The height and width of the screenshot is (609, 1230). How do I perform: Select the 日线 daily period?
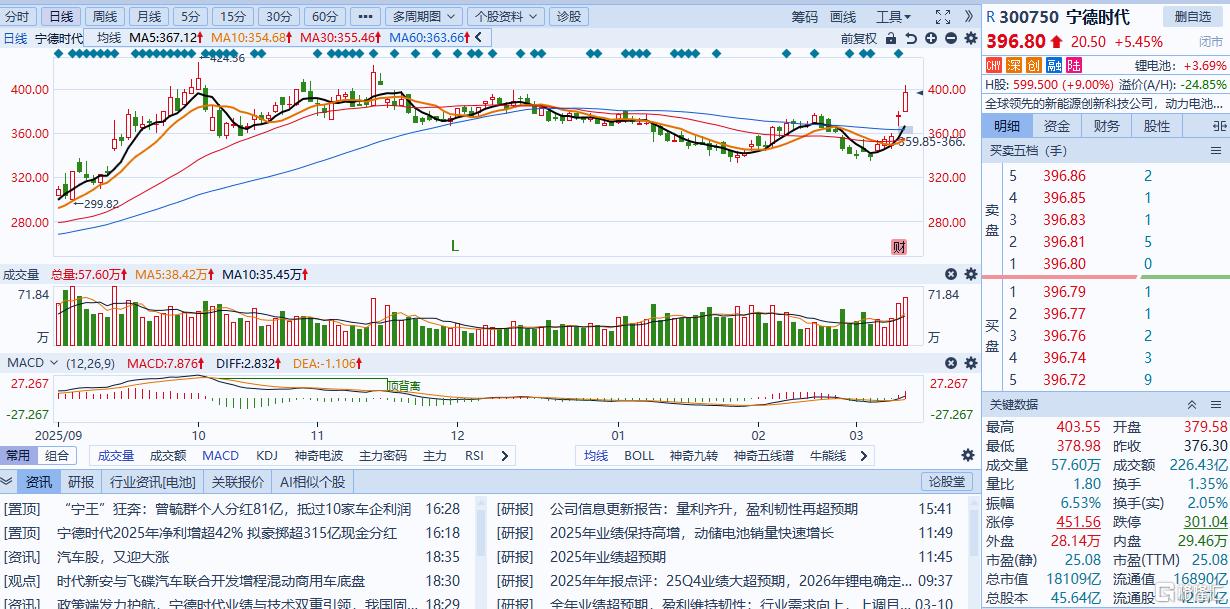(x=61, y=17)
